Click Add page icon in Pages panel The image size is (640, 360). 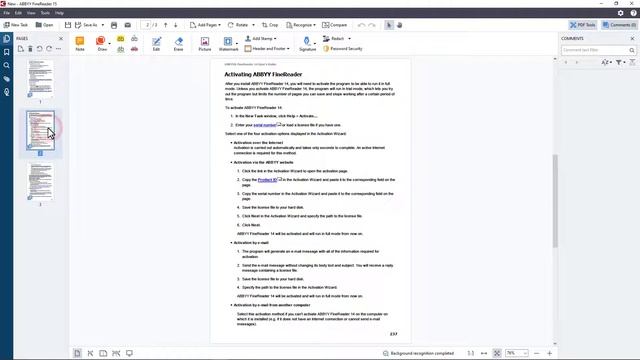click(20, 49)
